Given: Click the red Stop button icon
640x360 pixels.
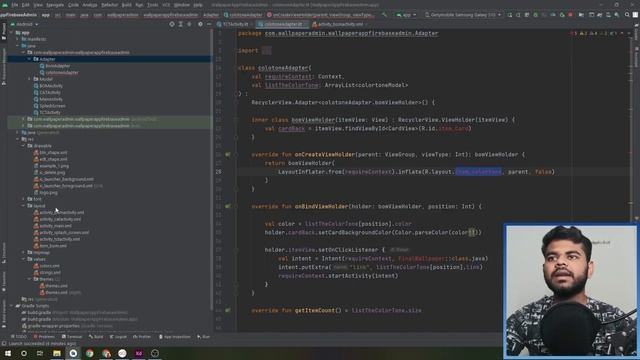Looking at the screenshot, I should 570,15.
